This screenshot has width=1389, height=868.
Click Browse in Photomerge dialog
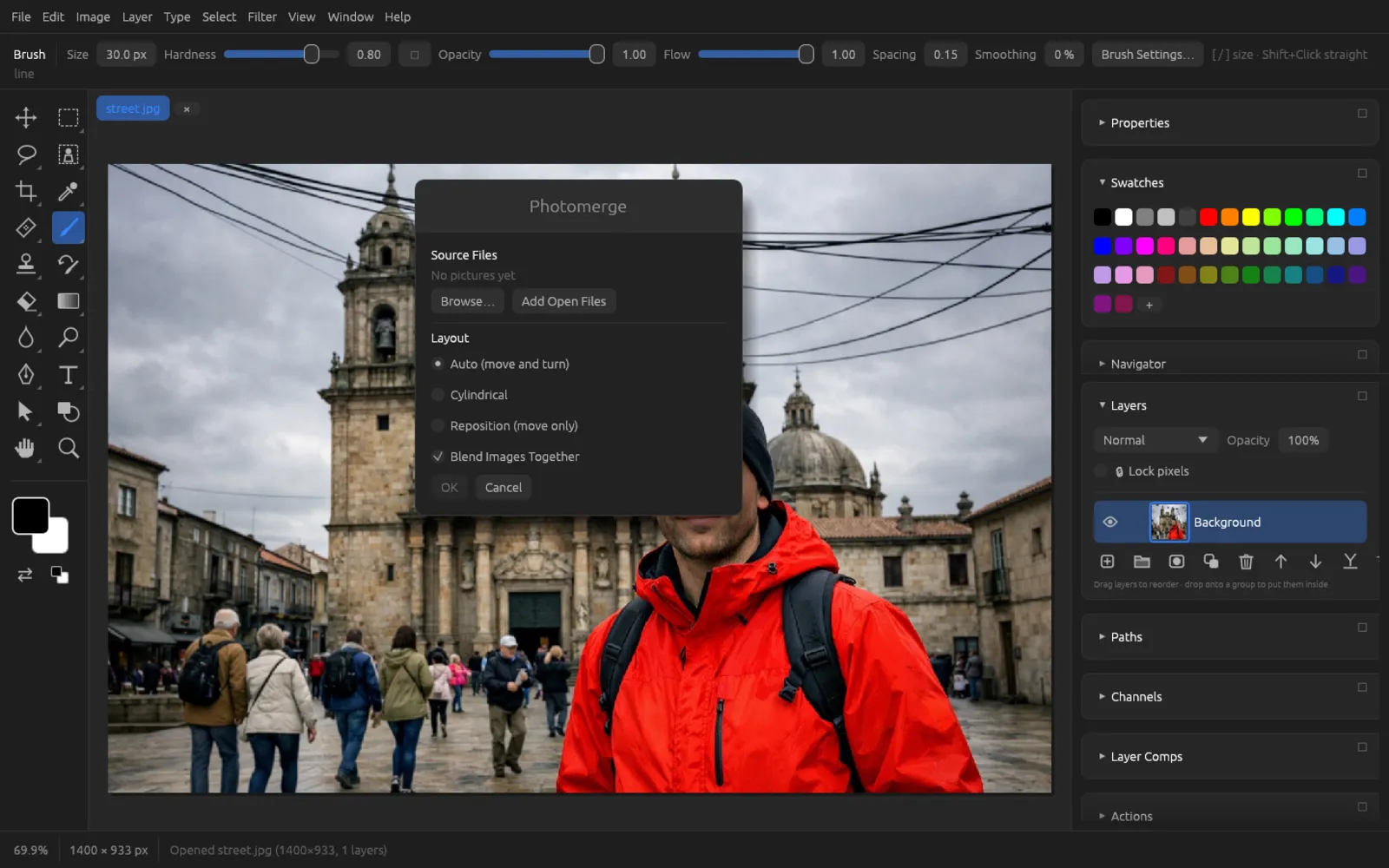(x=467, y=301)
